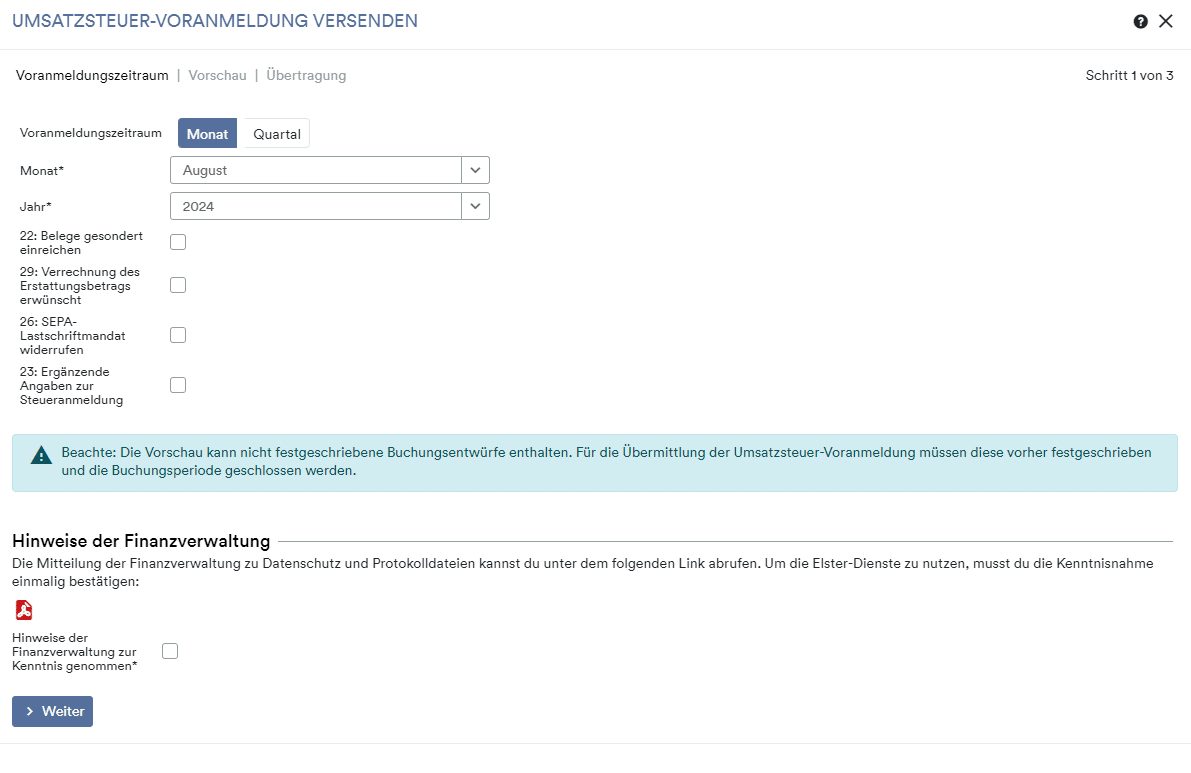
Task: Close the Umsatzsteuer-Voranmeldung dialog
Action: click(1165, 21)
